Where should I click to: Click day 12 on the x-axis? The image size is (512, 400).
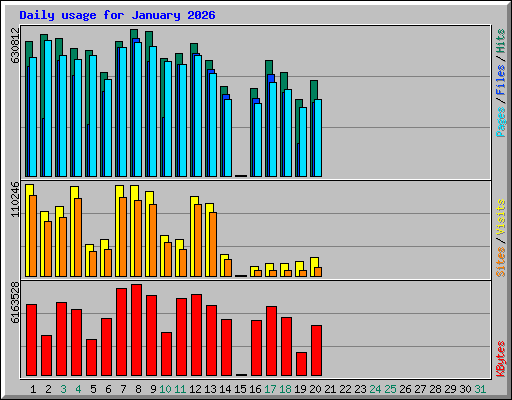[195, 389]
